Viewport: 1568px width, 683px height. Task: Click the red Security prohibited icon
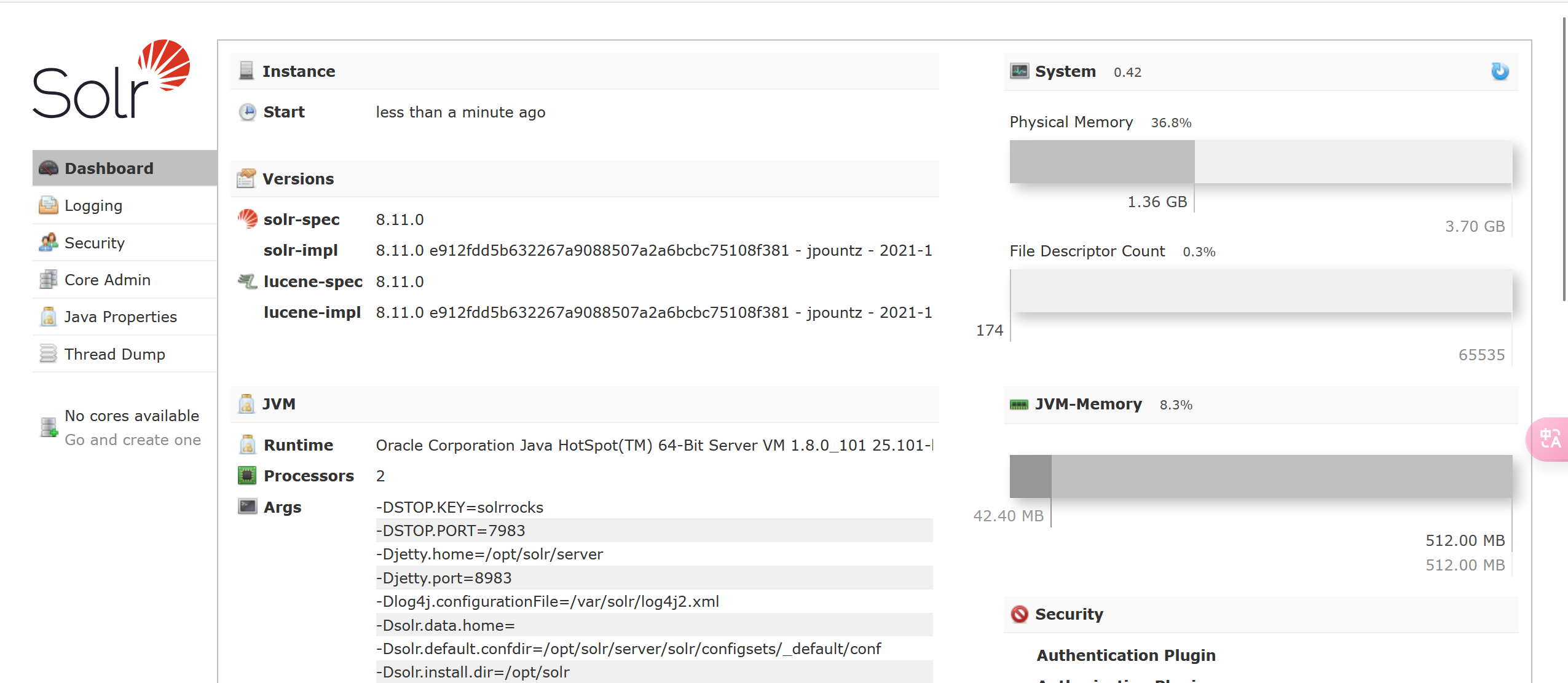1019,614
